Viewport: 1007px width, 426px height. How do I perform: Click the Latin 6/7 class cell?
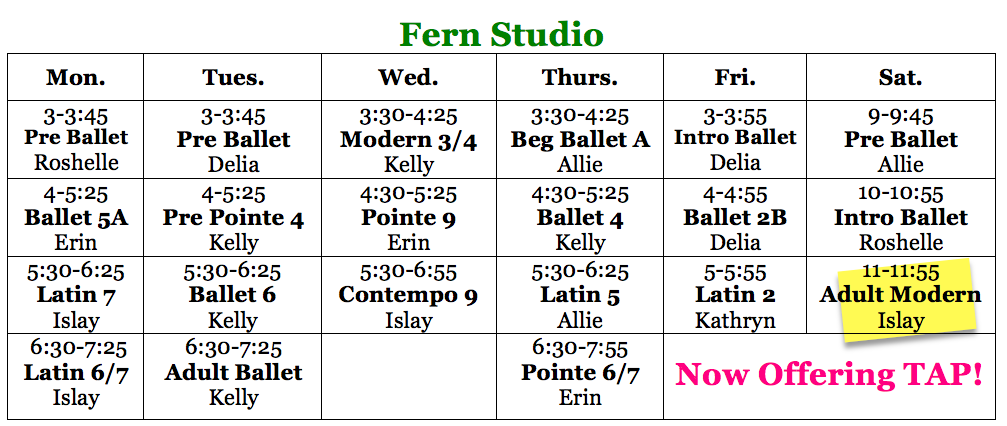click(75, 373)
